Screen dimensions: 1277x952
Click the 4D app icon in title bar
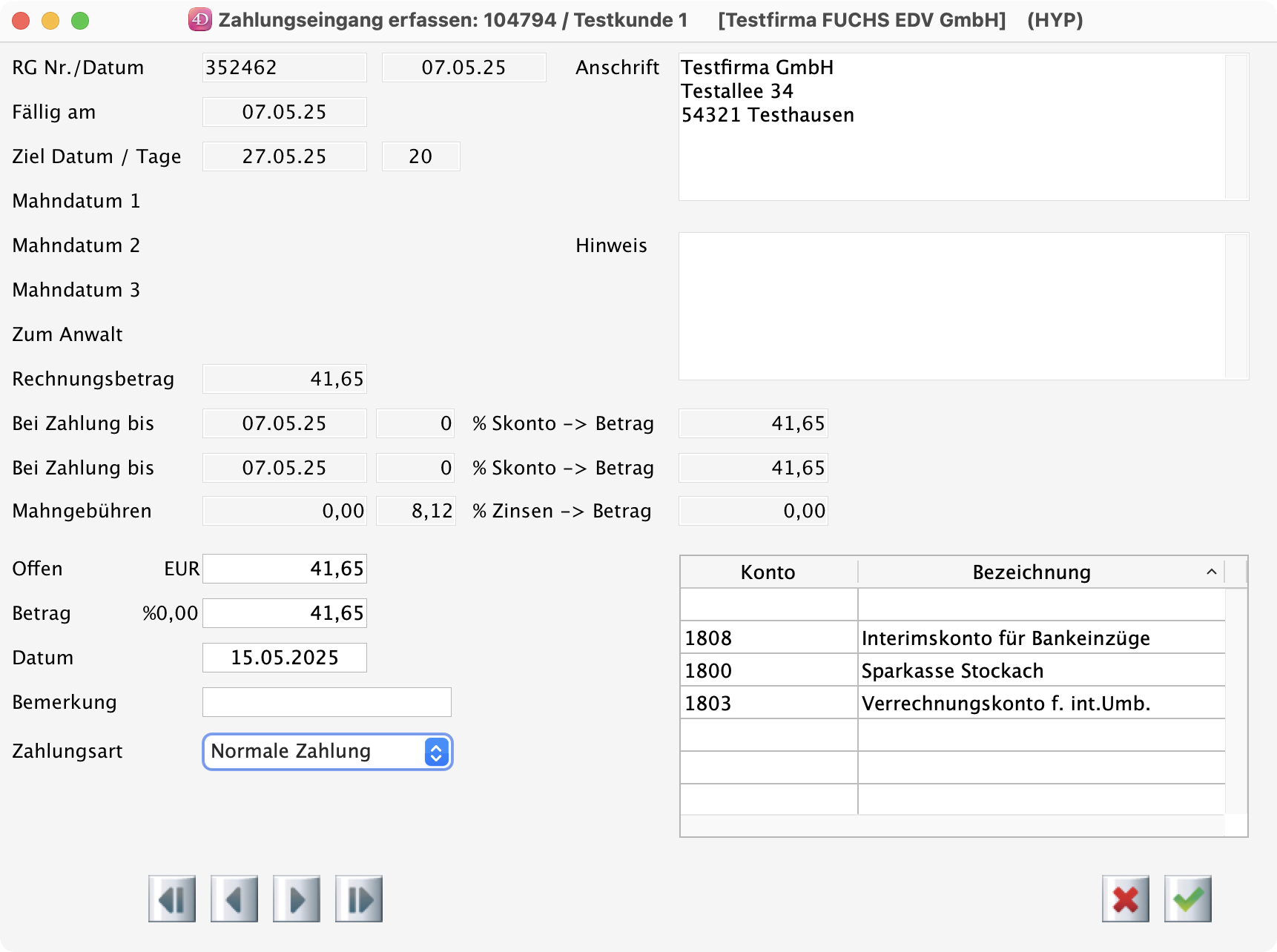199,20
